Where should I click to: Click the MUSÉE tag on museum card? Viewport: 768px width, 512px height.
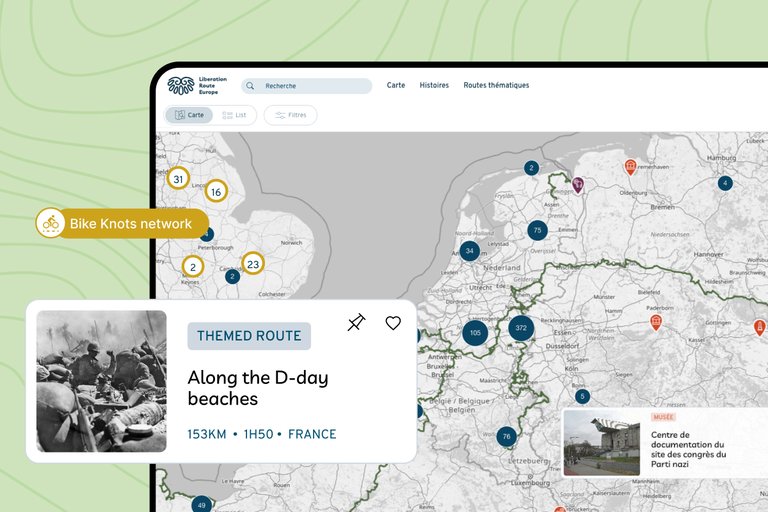coord(663,417)
